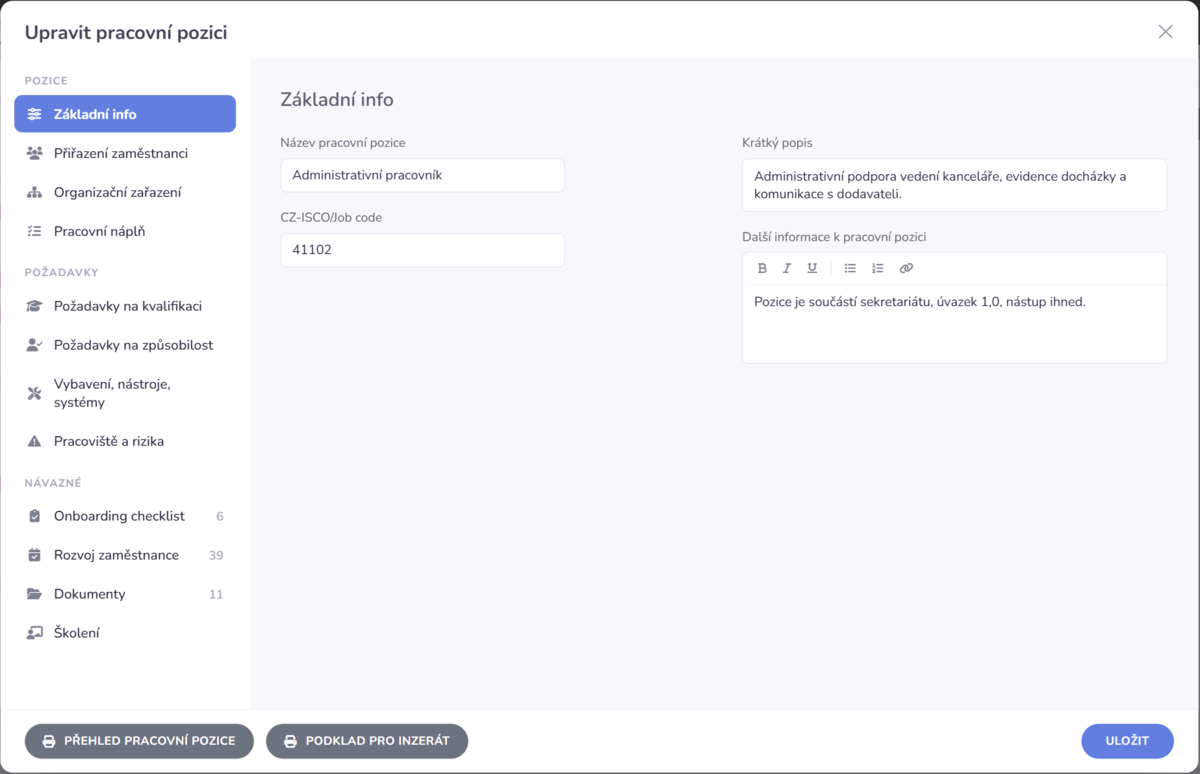Image resolution: width=1200 pixels, height=774 pixels.
Task: Click the folder icon for Dokumenty
Action: [35, 594]
